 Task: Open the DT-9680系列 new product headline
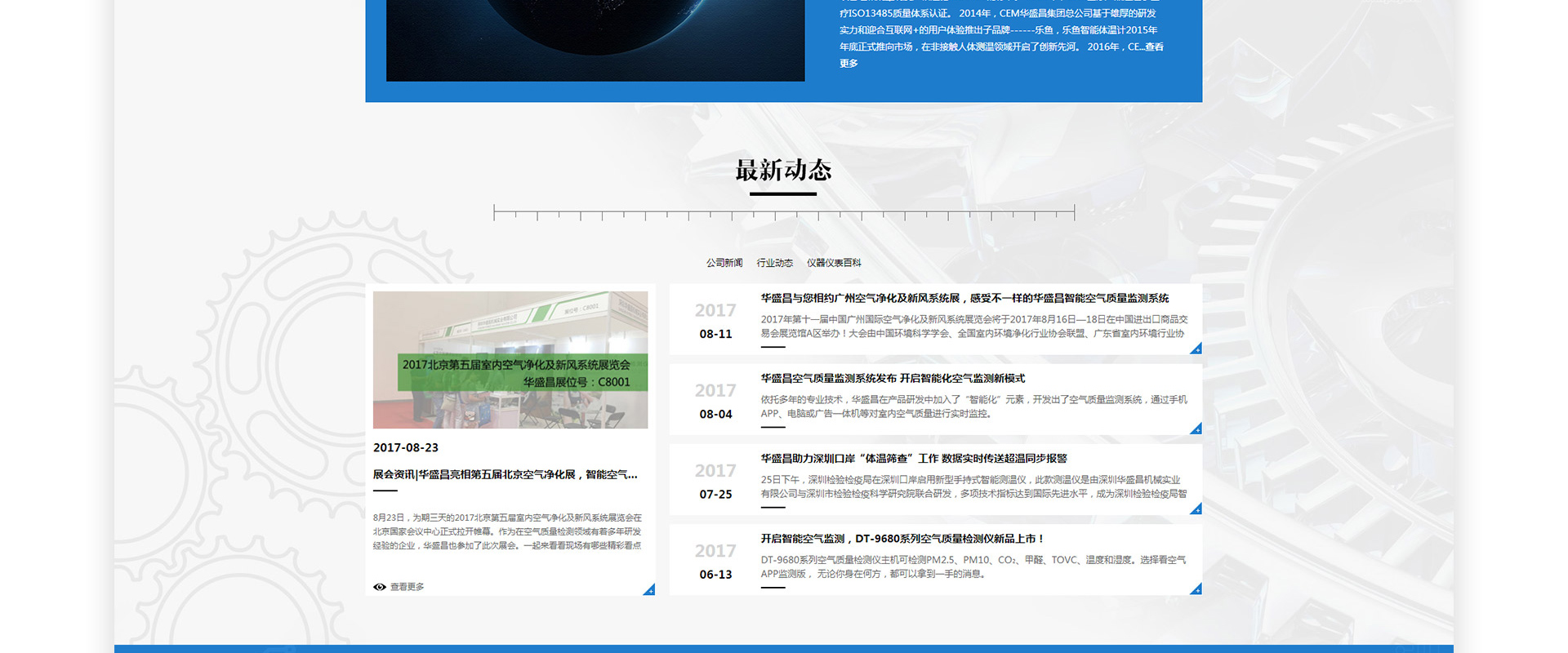[902, 539]
